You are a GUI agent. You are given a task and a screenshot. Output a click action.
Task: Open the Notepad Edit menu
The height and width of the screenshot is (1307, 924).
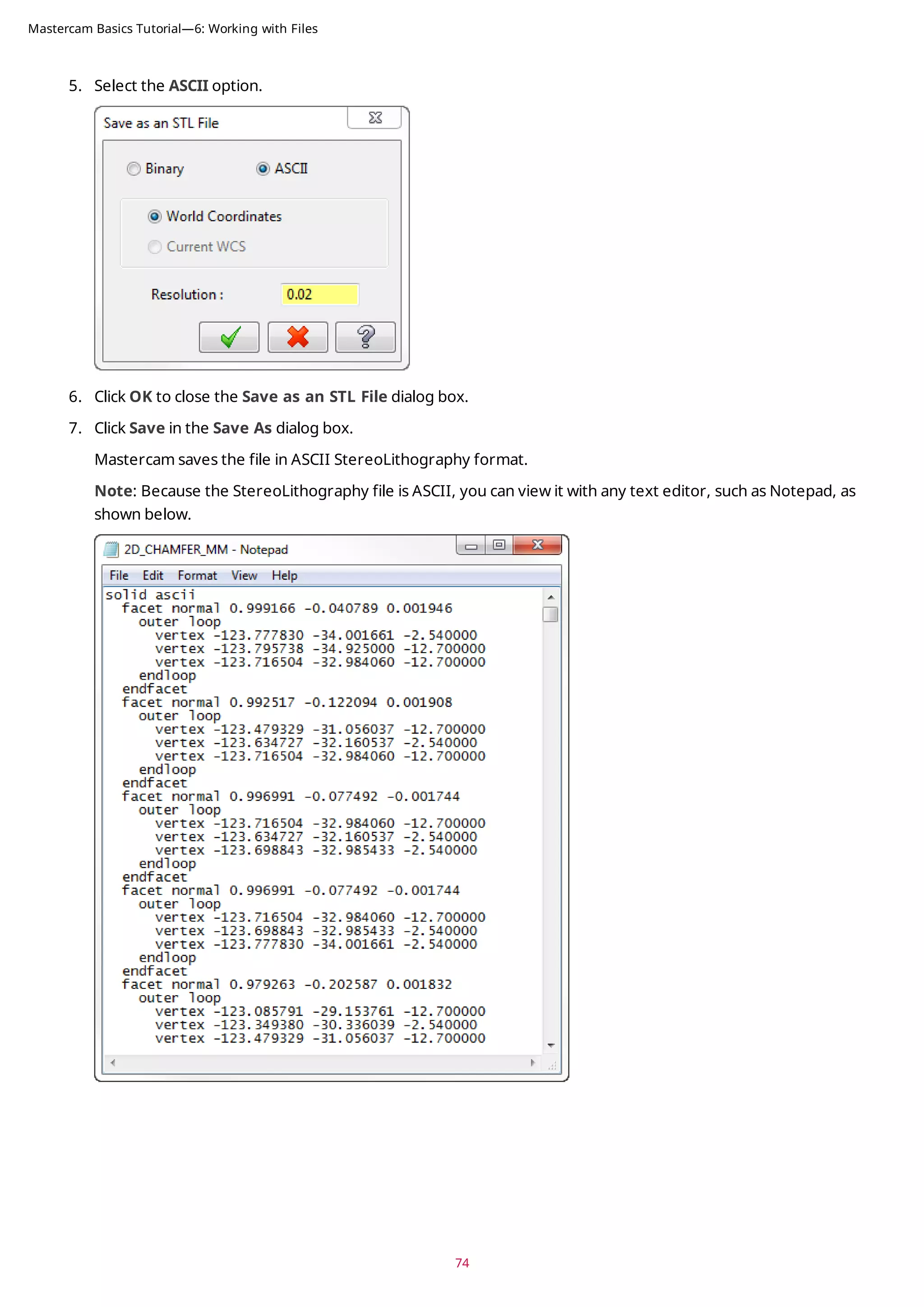(x=153, y=575)
